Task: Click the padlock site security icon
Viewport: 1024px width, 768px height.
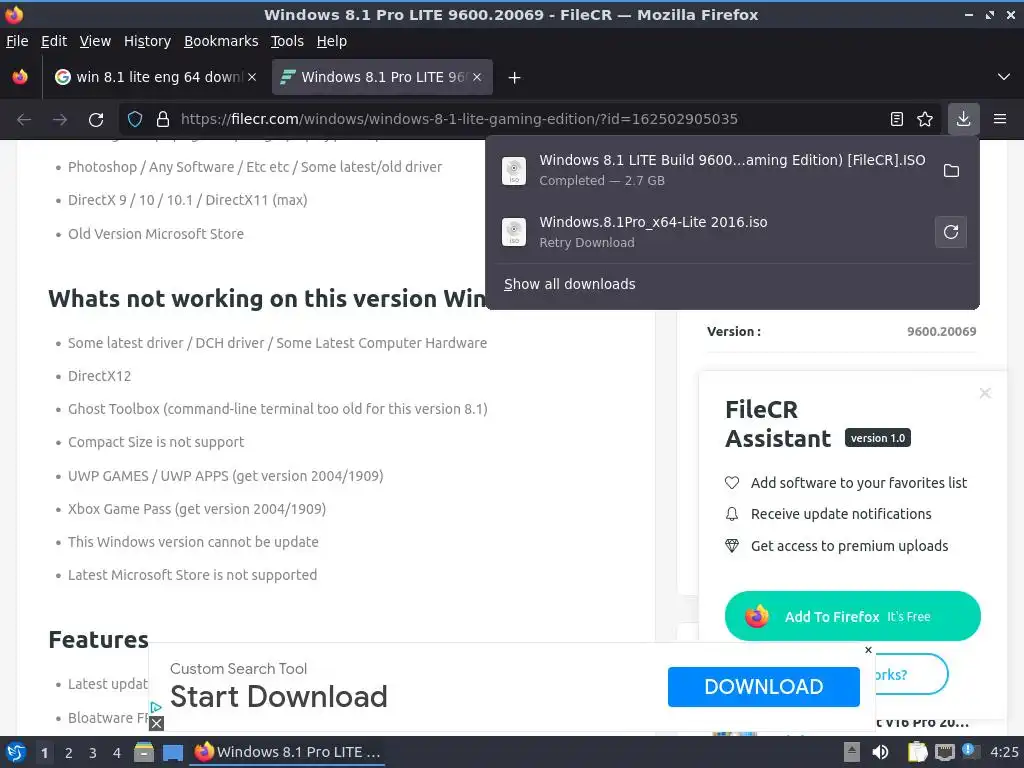Action: click(163, 119)
